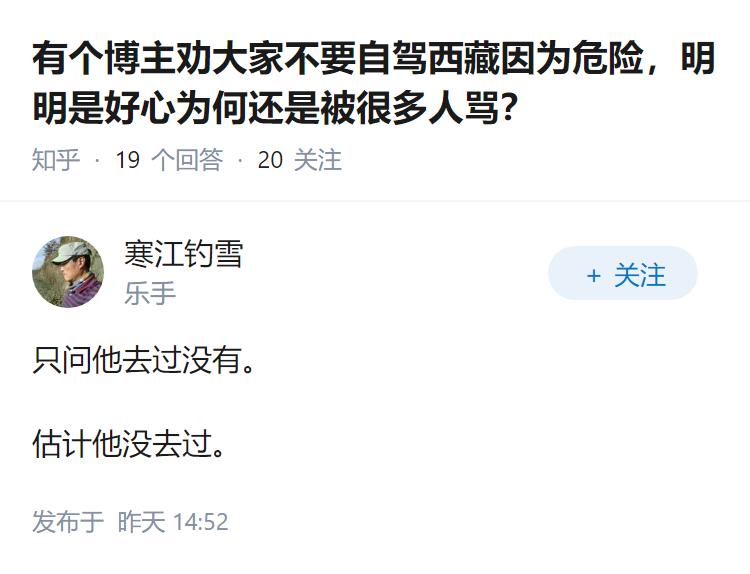Click the 发布于 label below the answer
The width and height of the screenshot is (750, 574).
(x=68, y=522)
